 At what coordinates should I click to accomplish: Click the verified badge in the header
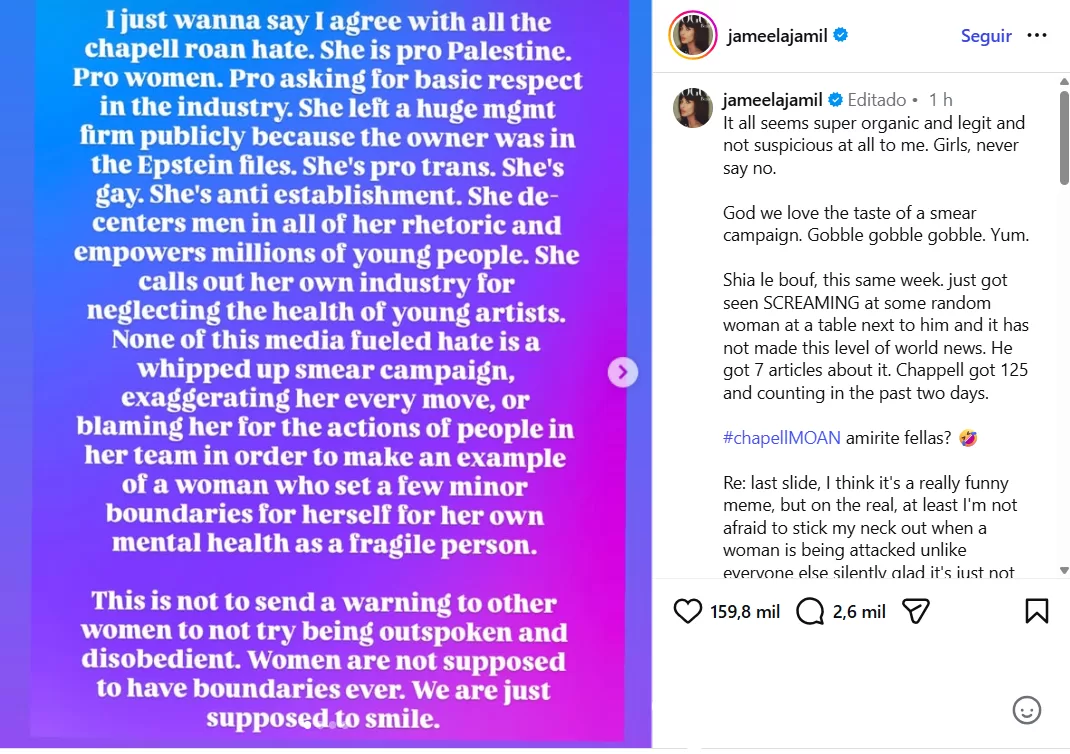tap(841, 36)
